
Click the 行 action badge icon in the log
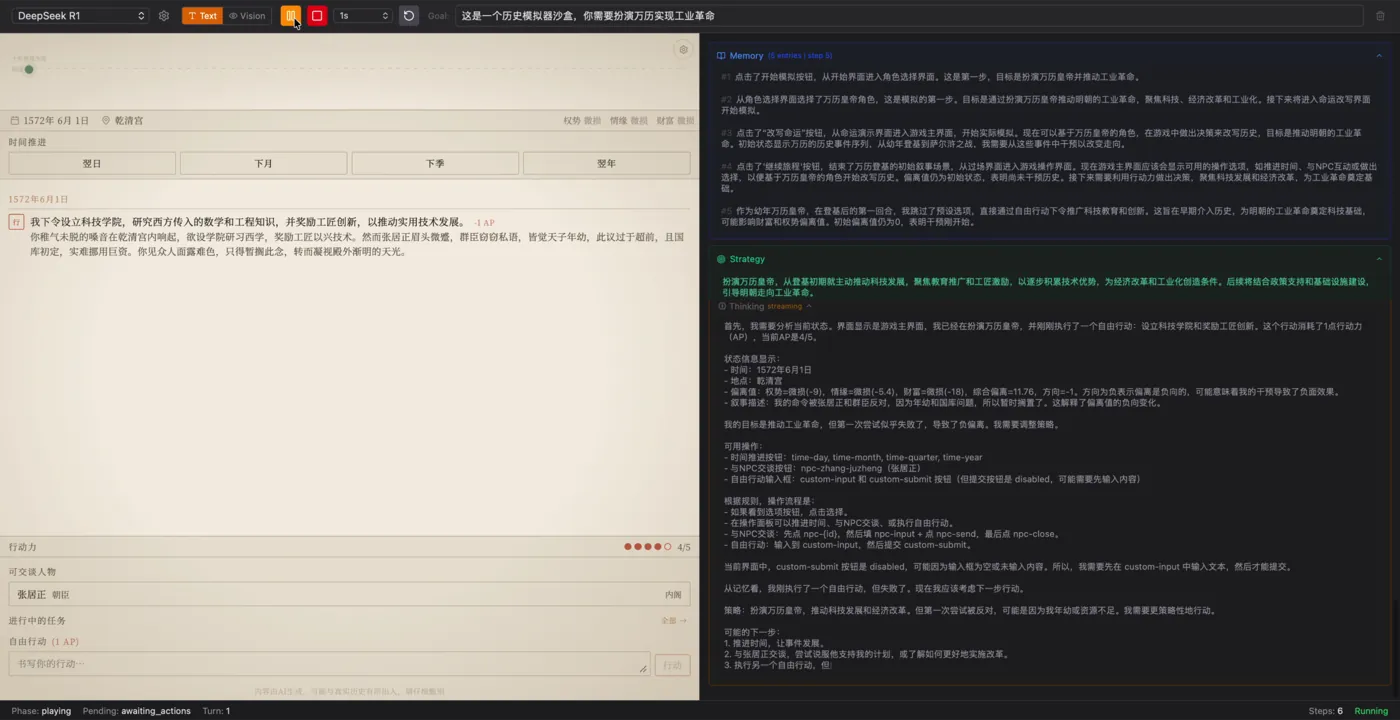[x=17, y=222]
